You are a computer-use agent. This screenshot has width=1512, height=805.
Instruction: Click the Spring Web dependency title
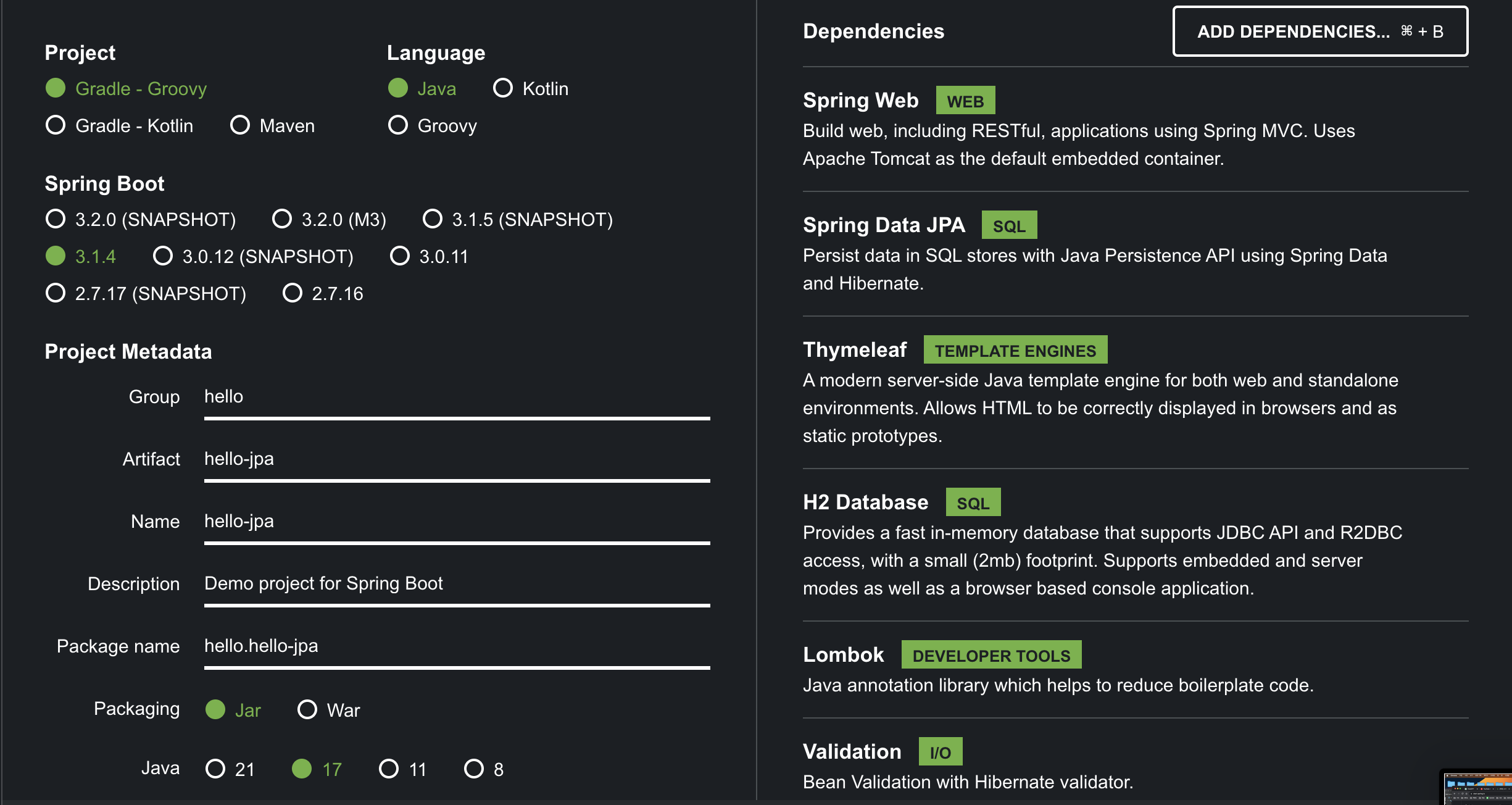[x=860, y=101]
